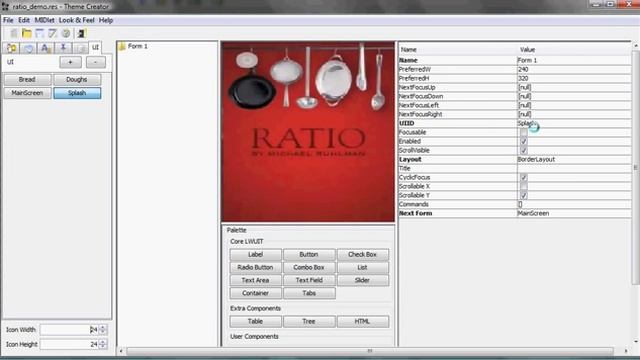This screenshot has height=360, width=640.
Task: Click the horizontal scrollbar thumb at bottom
Action: click(370, 351)
